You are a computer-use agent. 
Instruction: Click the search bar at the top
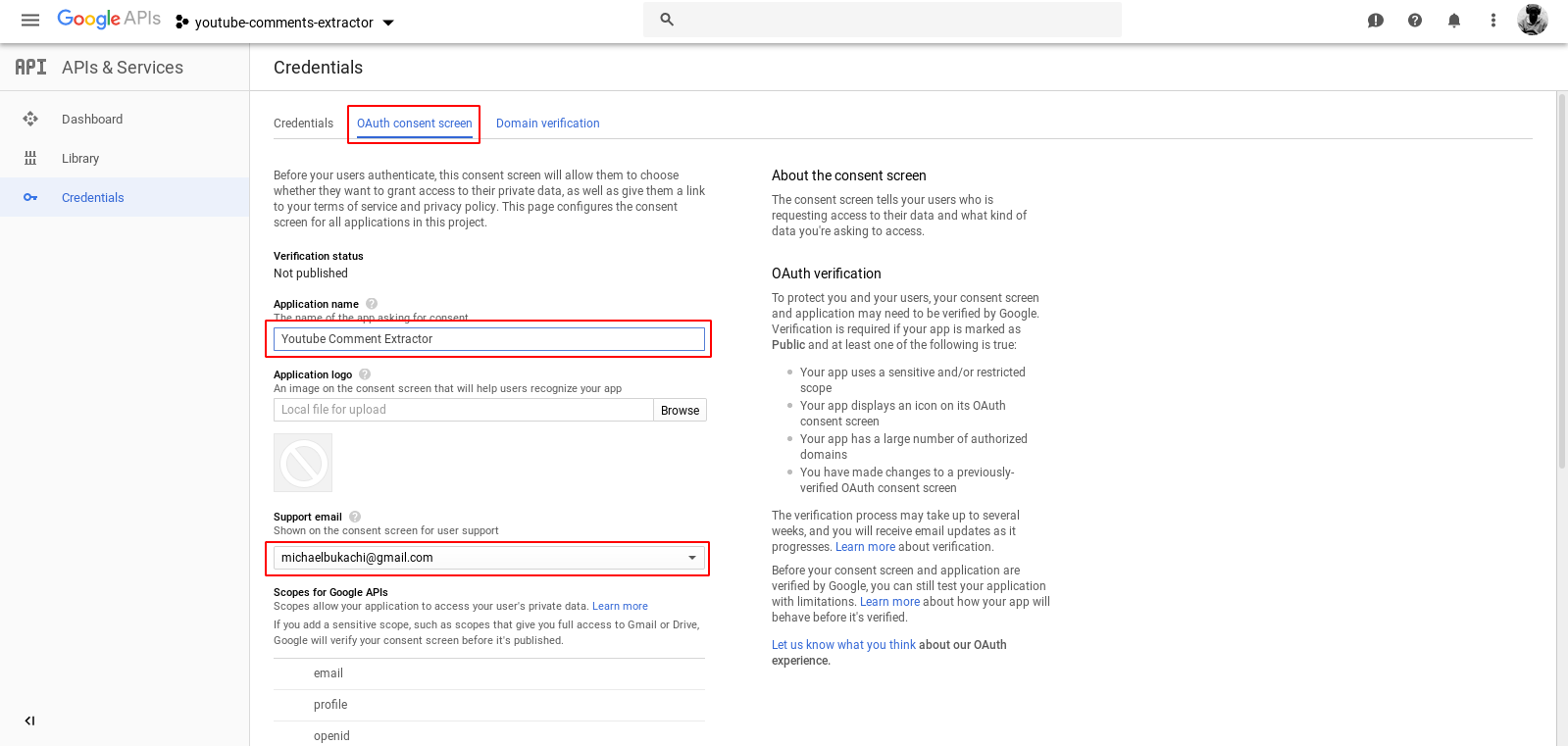(x=883, y=20)
